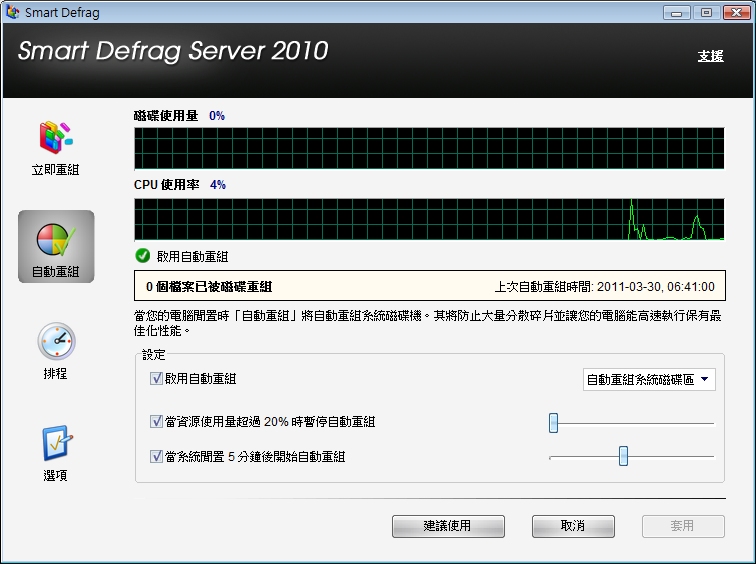Open the 自動重組系統磁碟區 dropdown

tap(649, 380)
